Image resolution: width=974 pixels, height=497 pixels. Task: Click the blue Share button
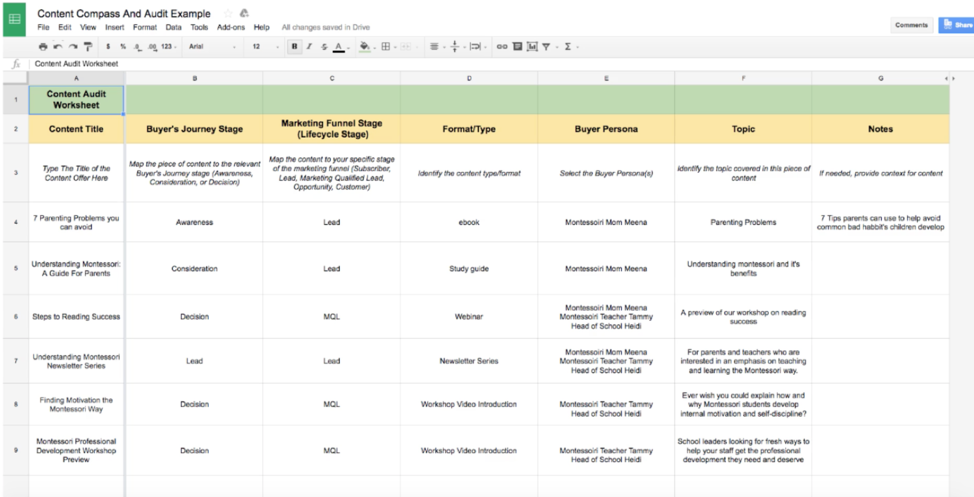[x=957, y=25]
